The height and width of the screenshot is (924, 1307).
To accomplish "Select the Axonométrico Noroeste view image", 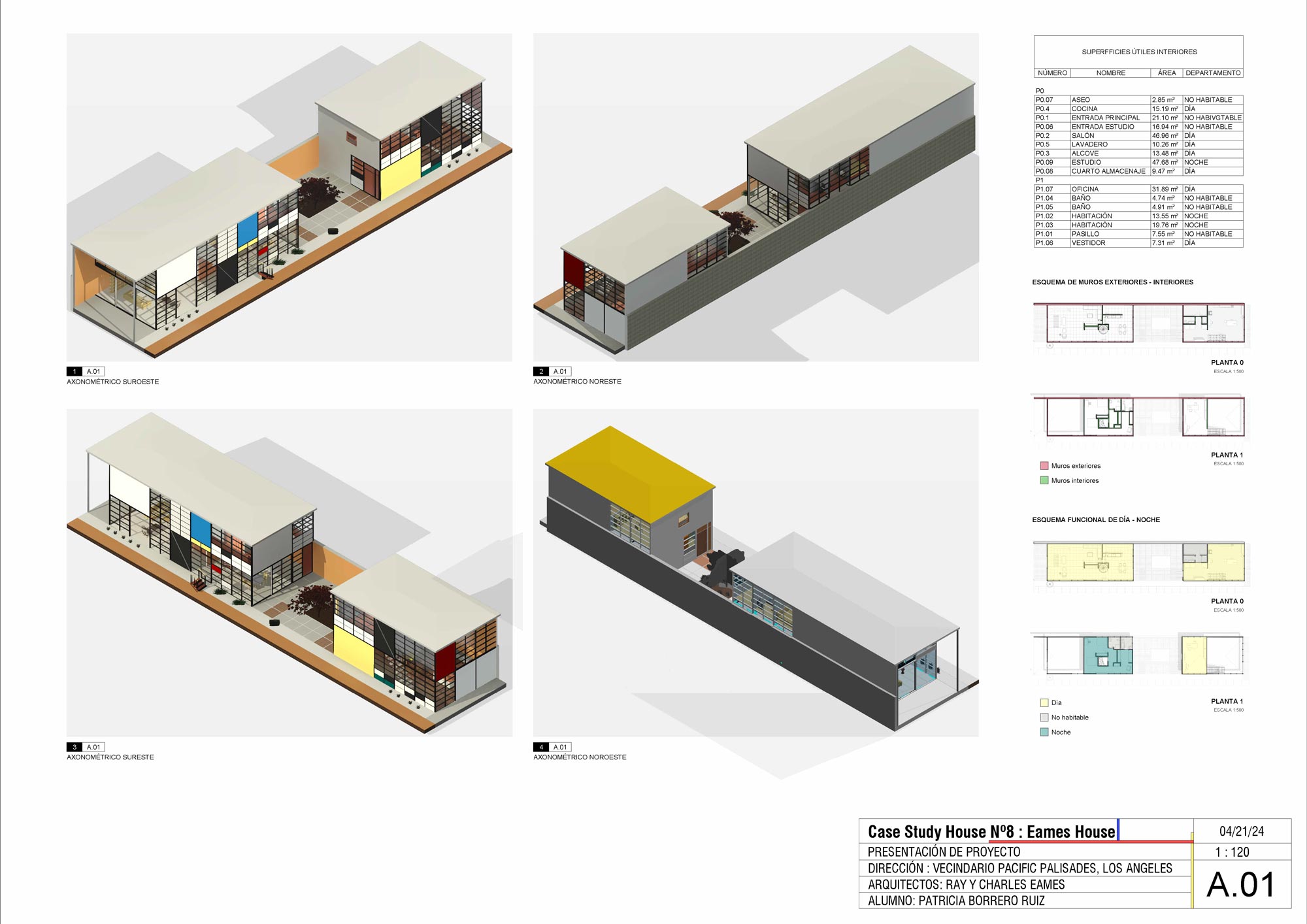I will 755,573.
